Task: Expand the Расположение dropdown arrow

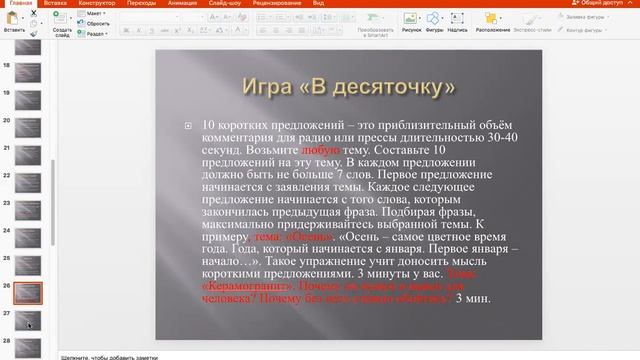Action: tap(501, 18)
